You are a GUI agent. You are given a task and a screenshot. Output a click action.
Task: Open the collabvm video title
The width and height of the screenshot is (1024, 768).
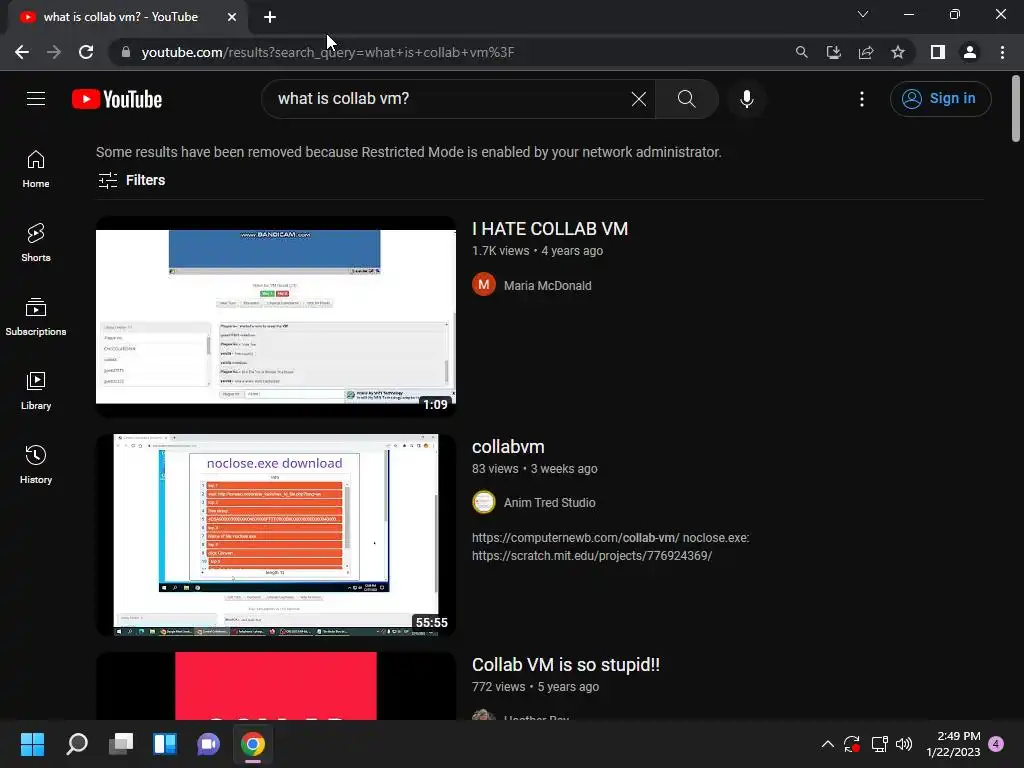tap(508, 447)
